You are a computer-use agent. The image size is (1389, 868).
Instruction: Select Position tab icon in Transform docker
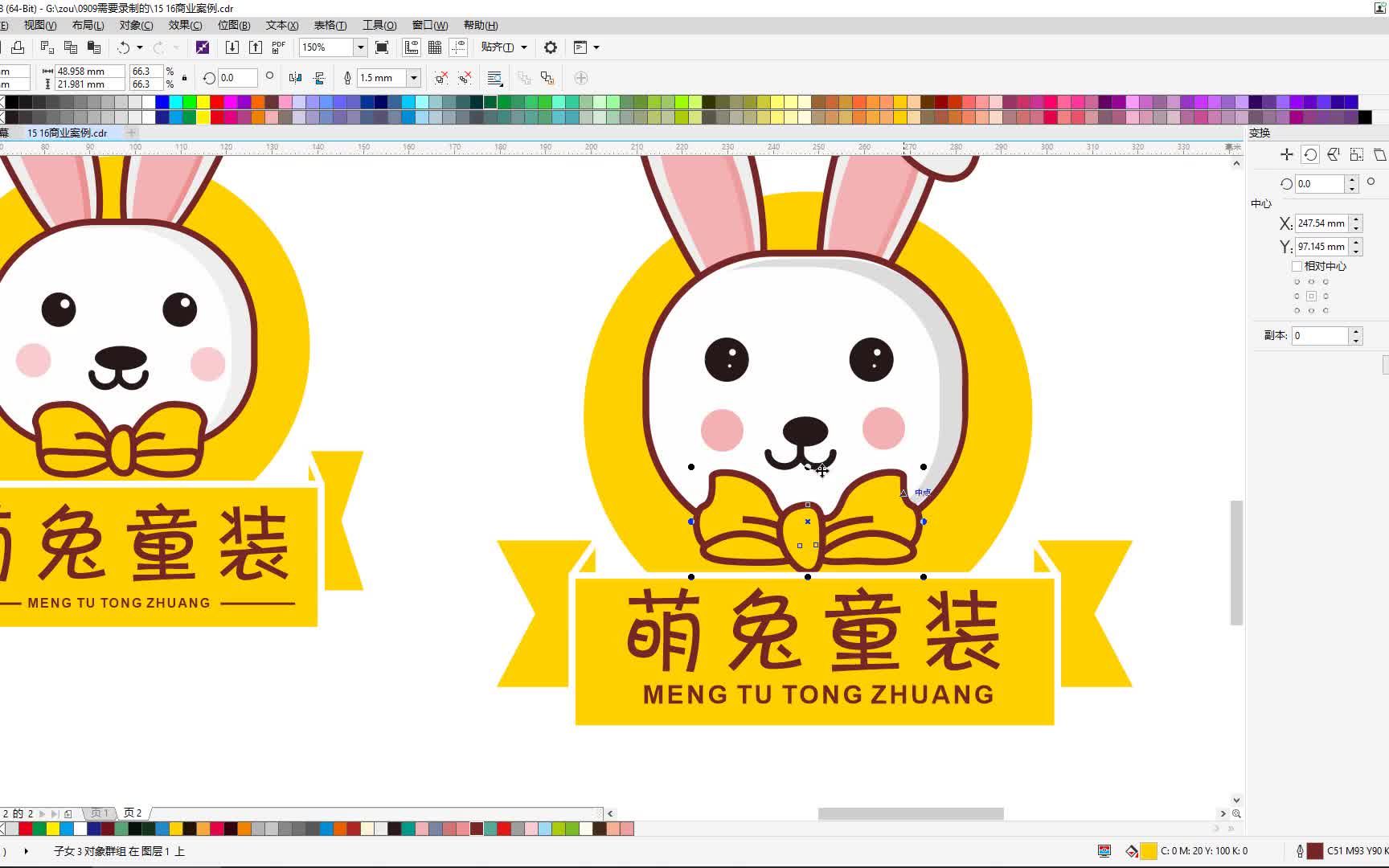(1287, 154)
